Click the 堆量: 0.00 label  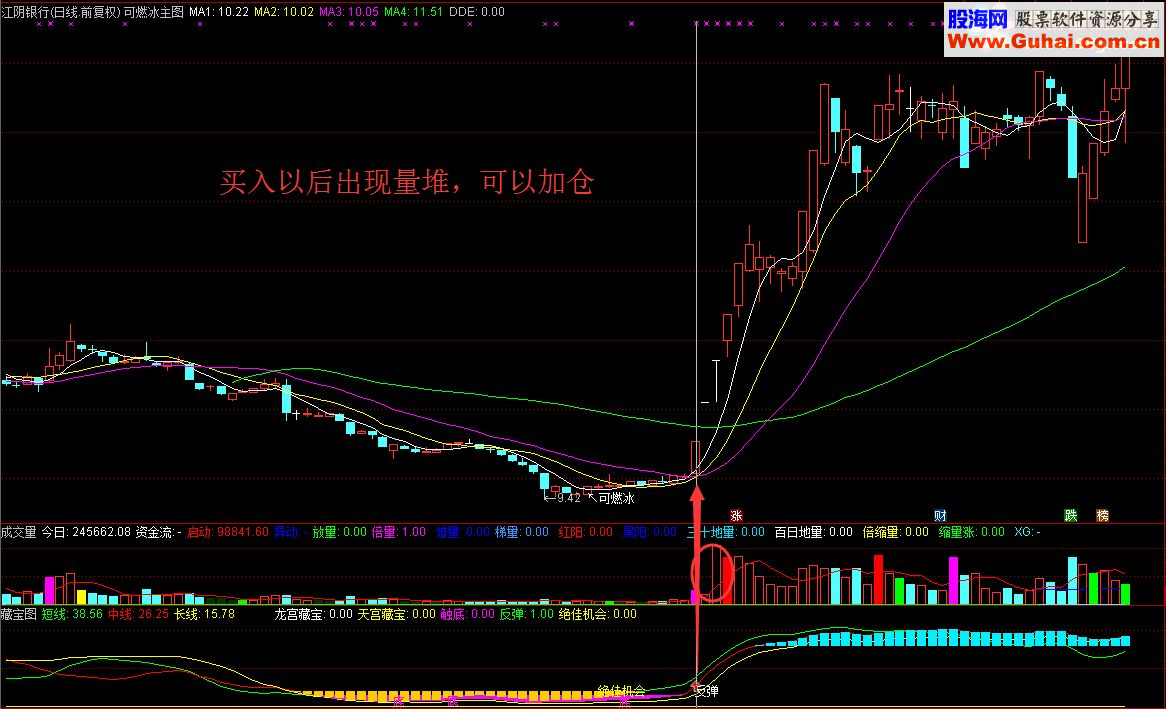pos(463,532)
